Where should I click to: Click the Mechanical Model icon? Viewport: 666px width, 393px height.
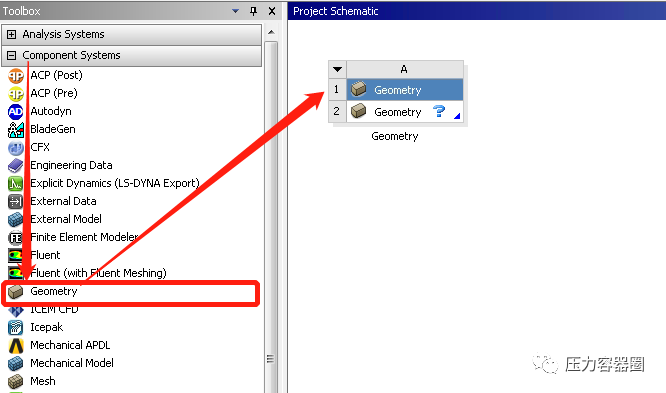point(16,364)
